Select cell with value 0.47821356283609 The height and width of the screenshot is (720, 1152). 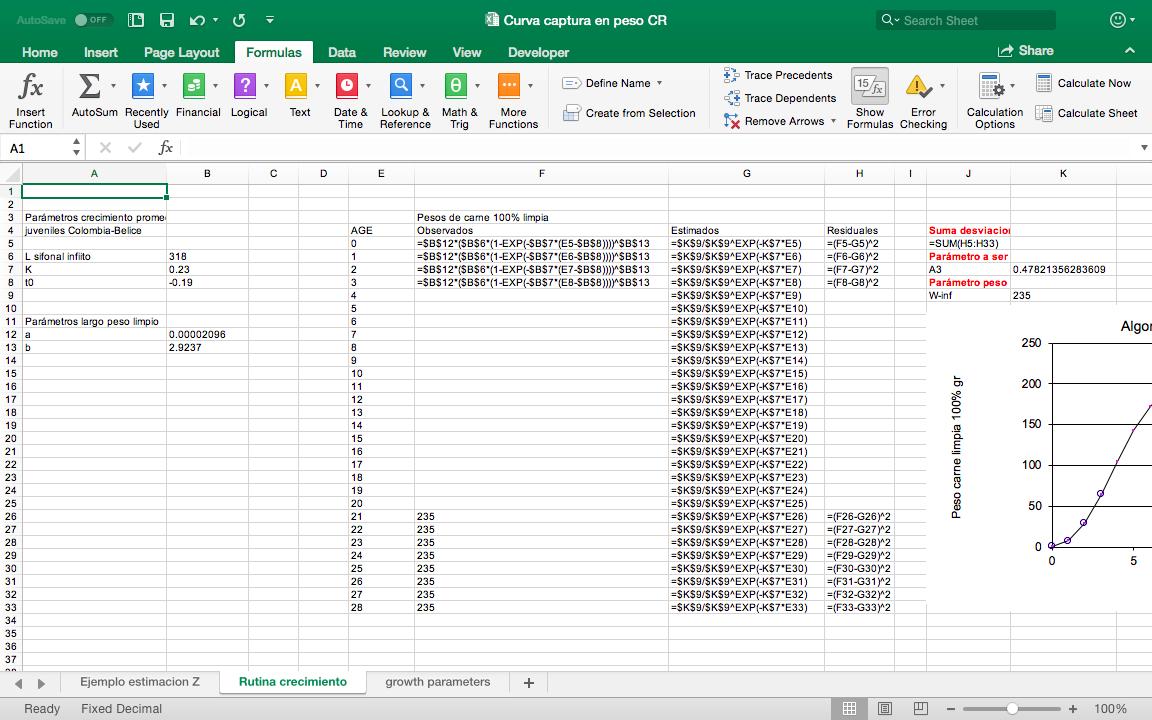coord(1063,270)
